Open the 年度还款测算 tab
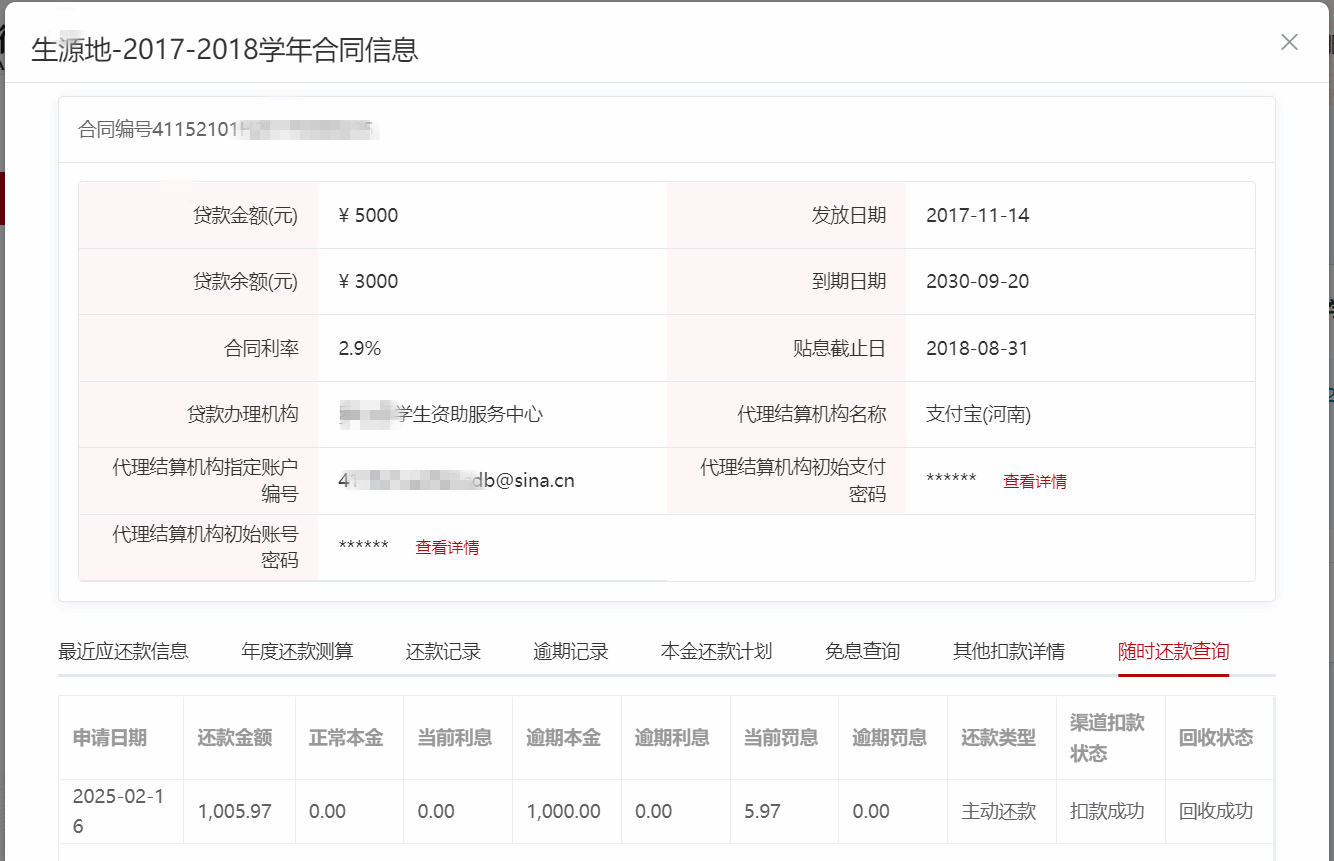 [297, 652]
